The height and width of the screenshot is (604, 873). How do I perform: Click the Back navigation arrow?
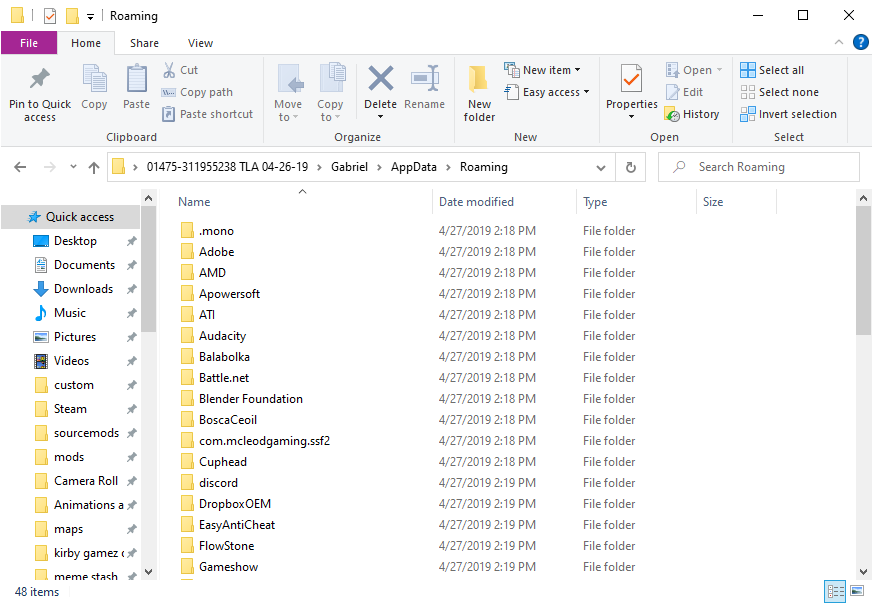click(20, 167)
